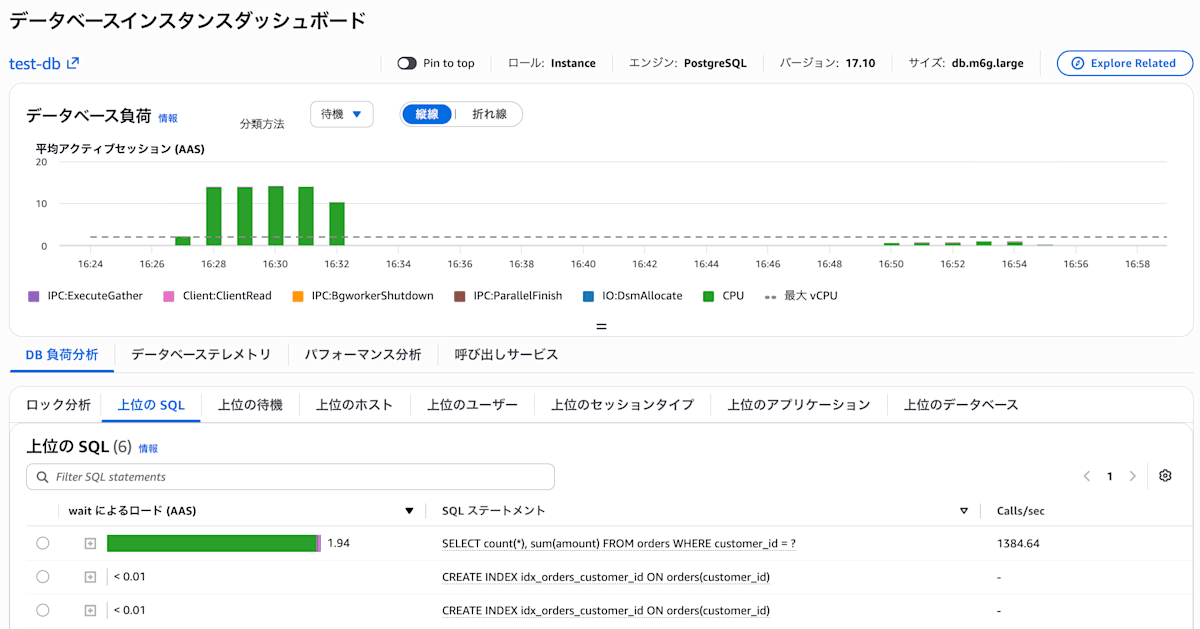Open test-db external link icon
Image resolution: width=1200 pixels, height=629 pixels.
click(73, 63)
